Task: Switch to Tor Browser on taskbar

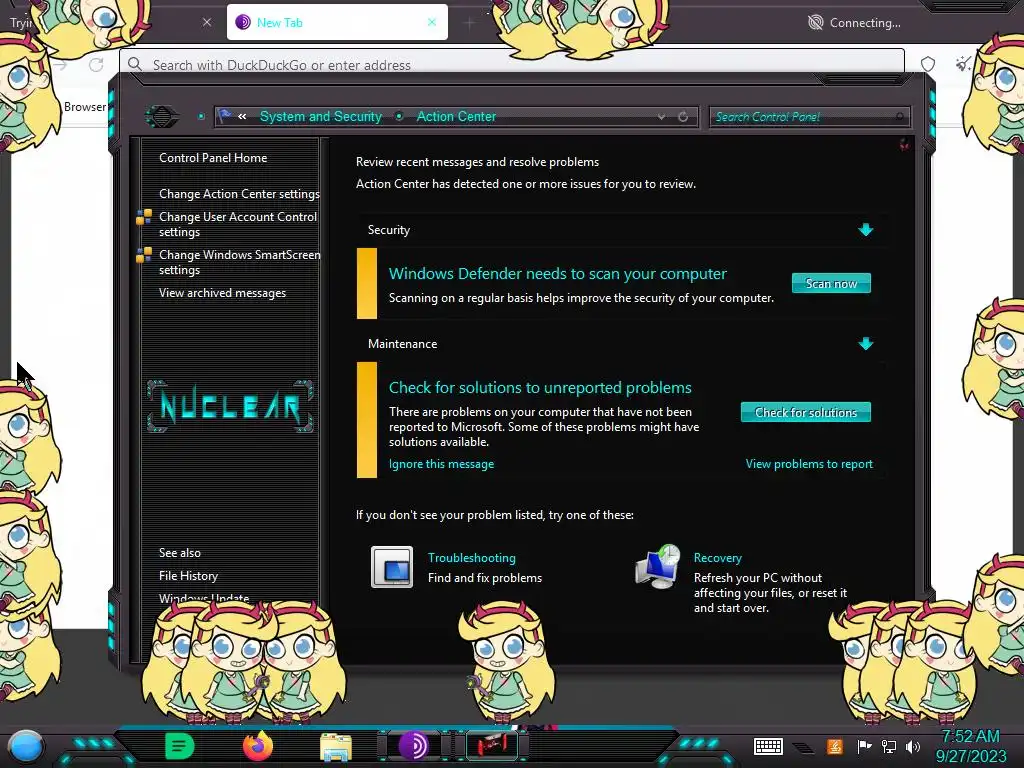Action: click(x=413, y=746)
